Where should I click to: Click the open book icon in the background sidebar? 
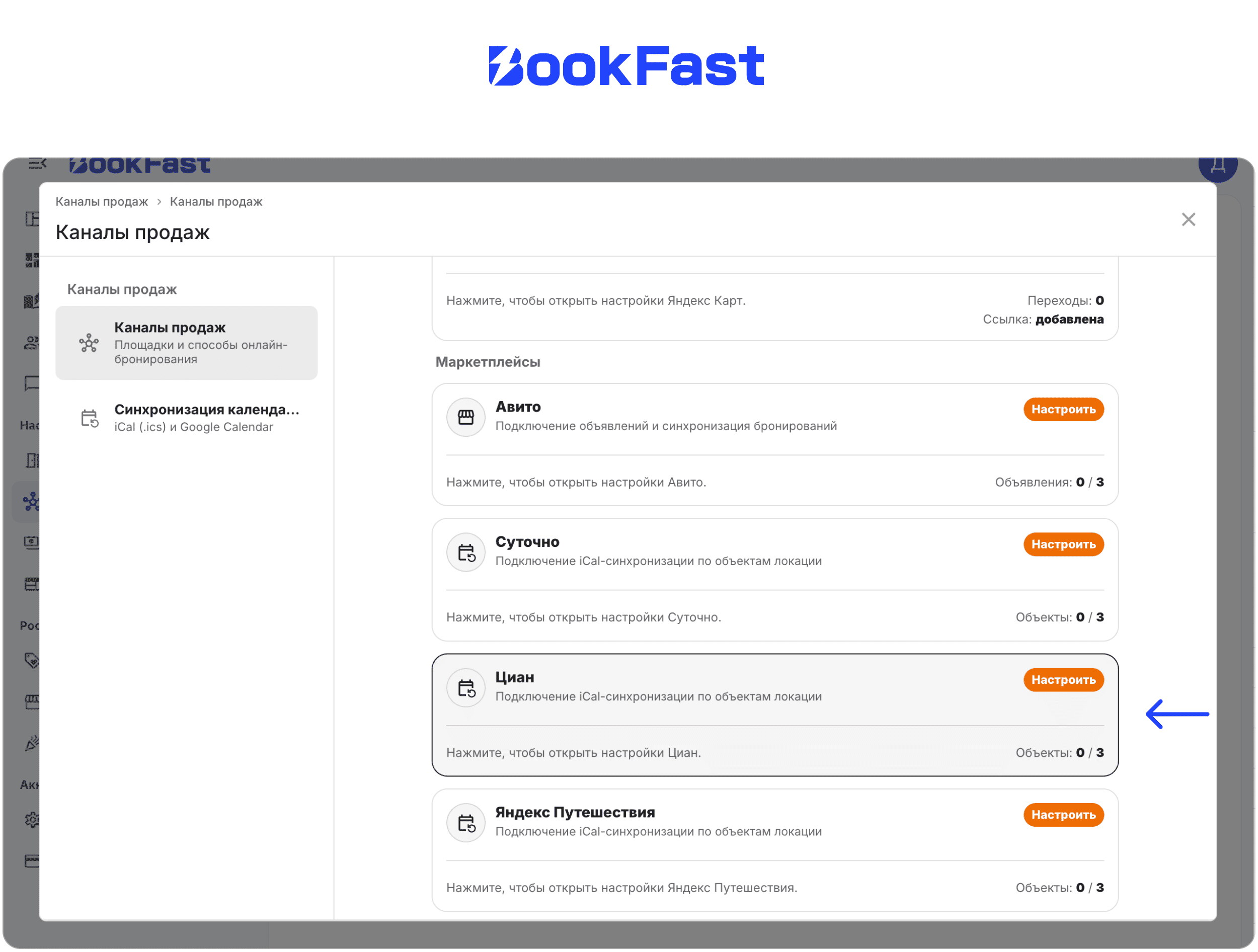pos(31,301)
